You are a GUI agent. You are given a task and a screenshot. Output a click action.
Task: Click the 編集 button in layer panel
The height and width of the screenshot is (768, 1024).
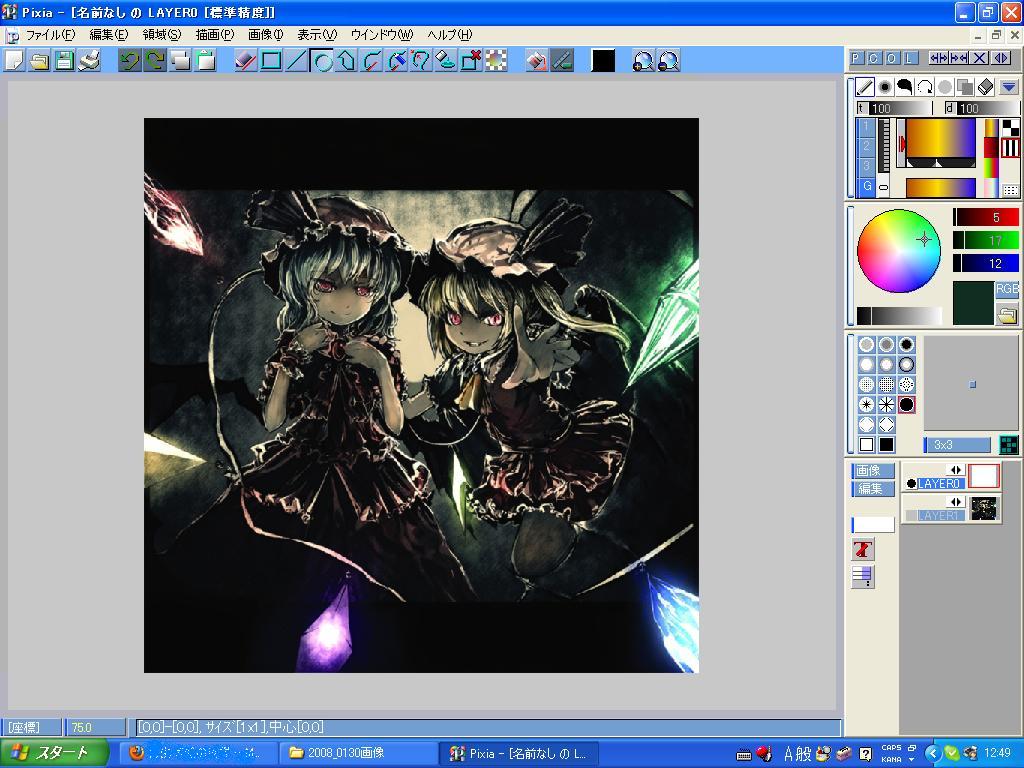coord(871,488)
